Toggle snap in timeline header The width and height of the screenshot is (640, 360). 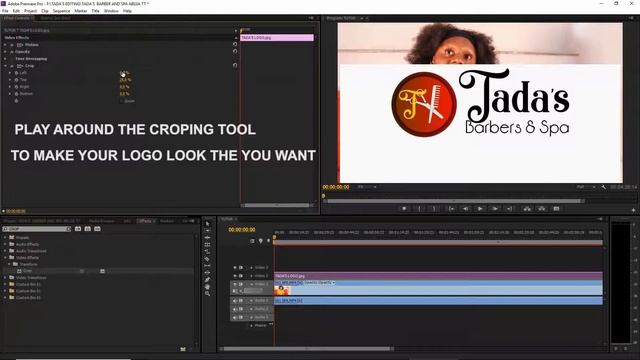coord(252,241)
